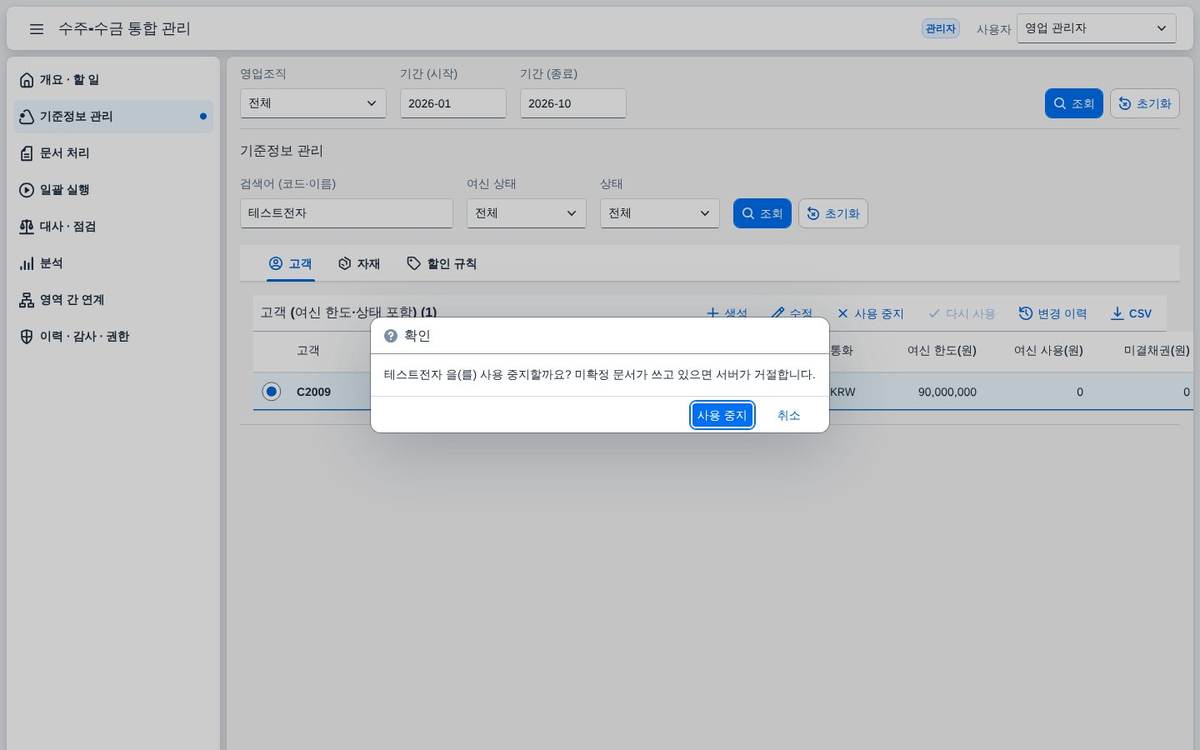Screen dimensions: 1200x750
Task: Click 조회 button next to 상태 filter
Action: pyautogui.click(x=762, y=213)
